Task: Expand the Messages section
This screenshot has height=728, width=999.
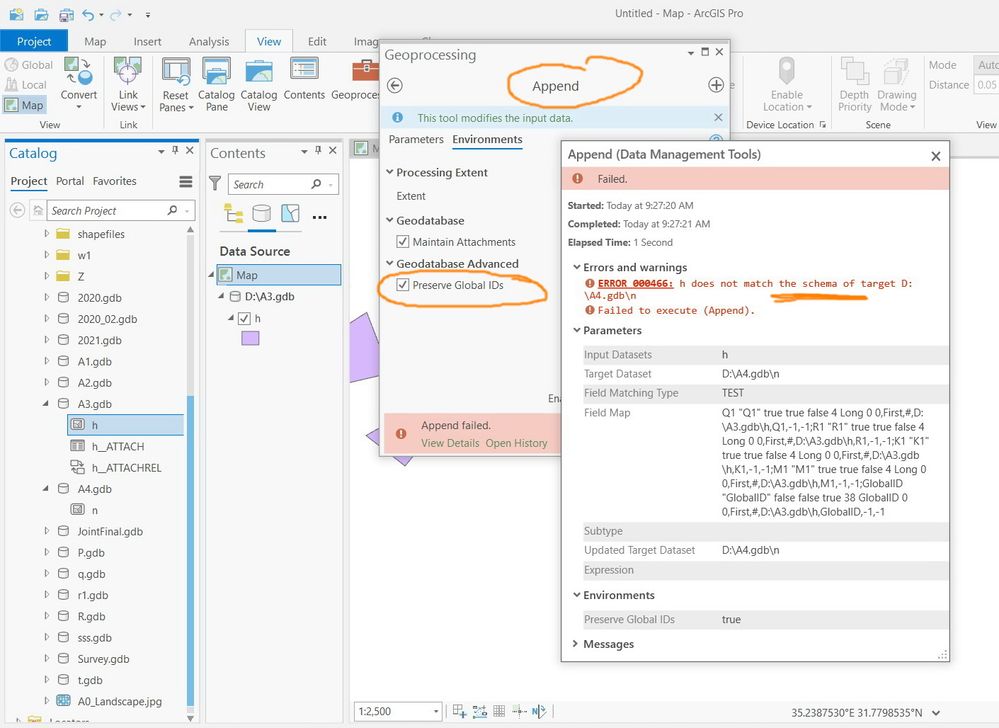Action: [x=575, y=643]
